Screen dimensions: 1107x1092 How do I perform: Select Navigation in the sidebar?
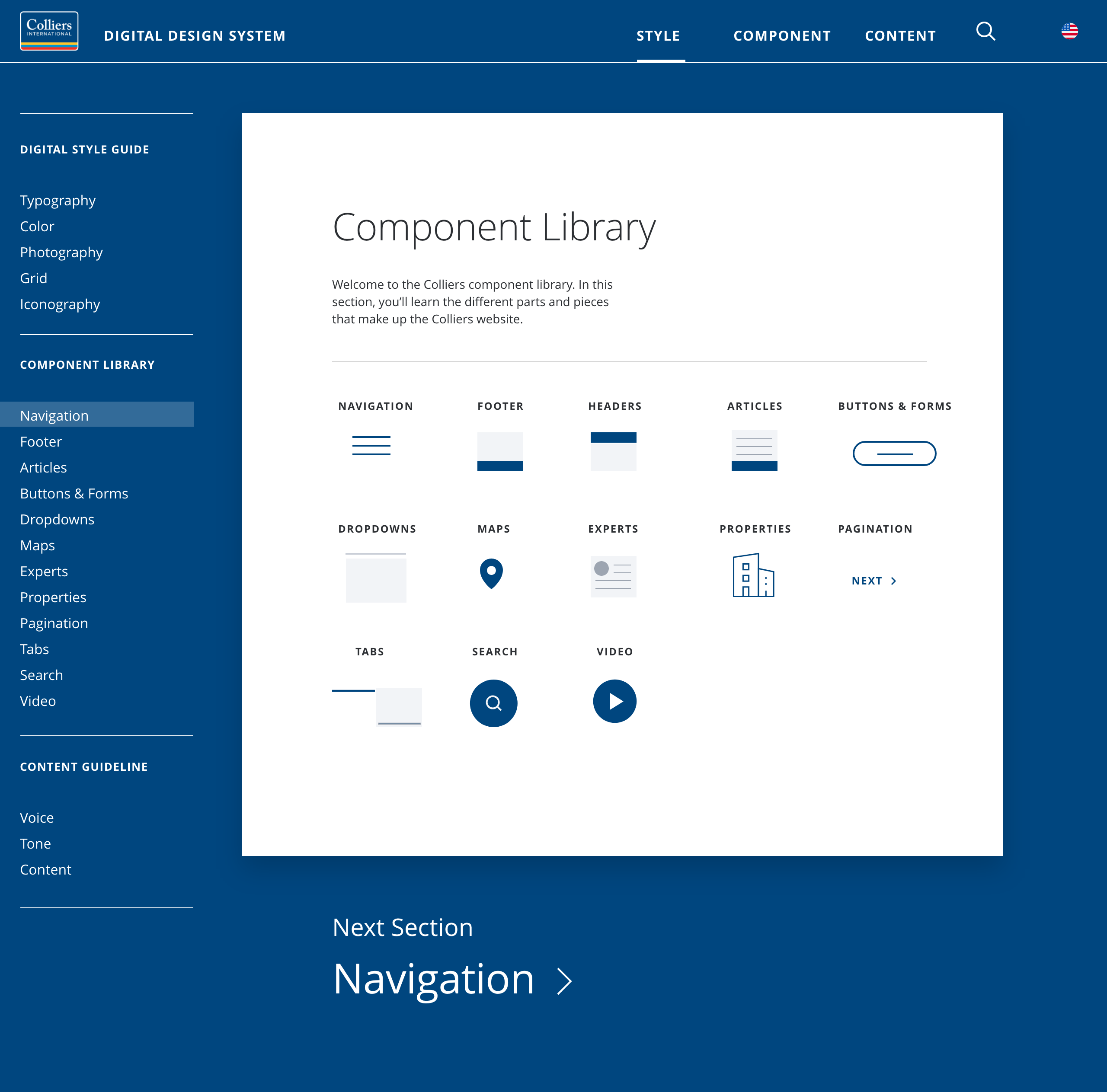(97, 414)
